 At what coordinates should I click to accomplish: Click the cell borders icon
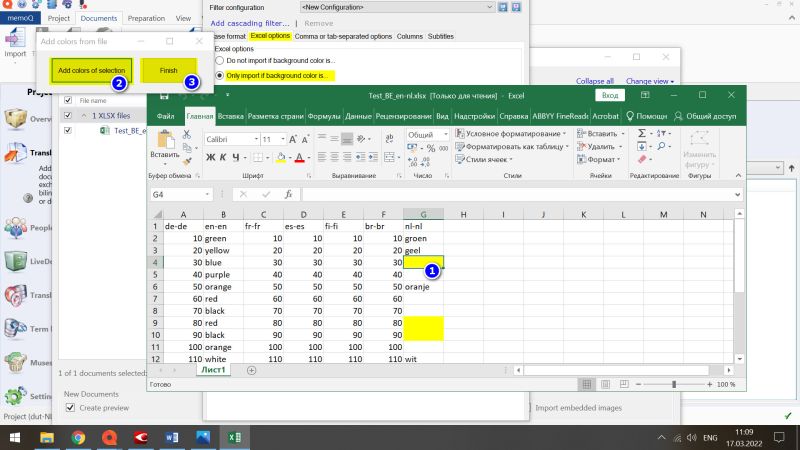258,158
